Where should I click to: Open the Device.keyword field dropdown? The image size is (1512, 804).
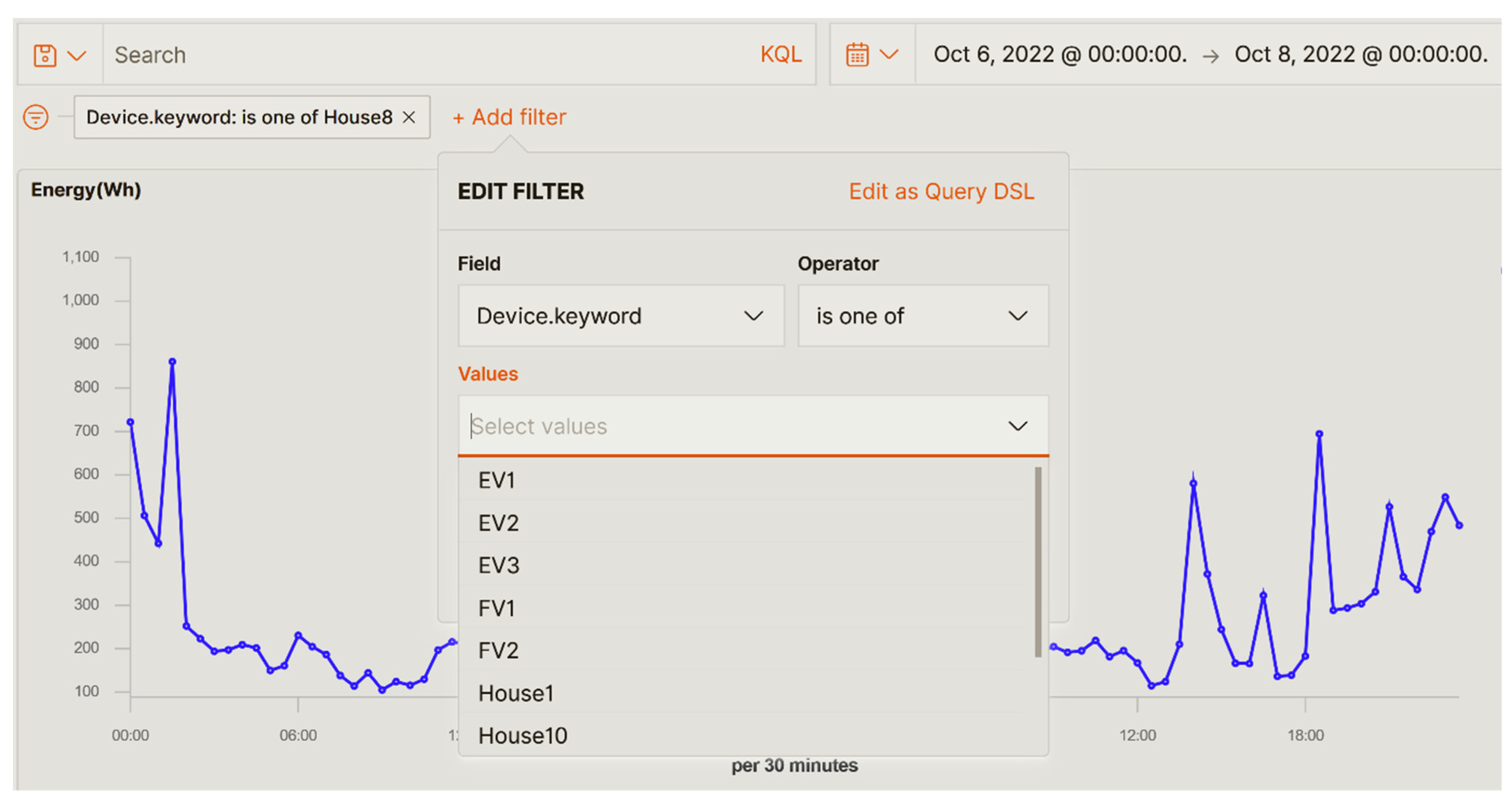coord(620,316)
